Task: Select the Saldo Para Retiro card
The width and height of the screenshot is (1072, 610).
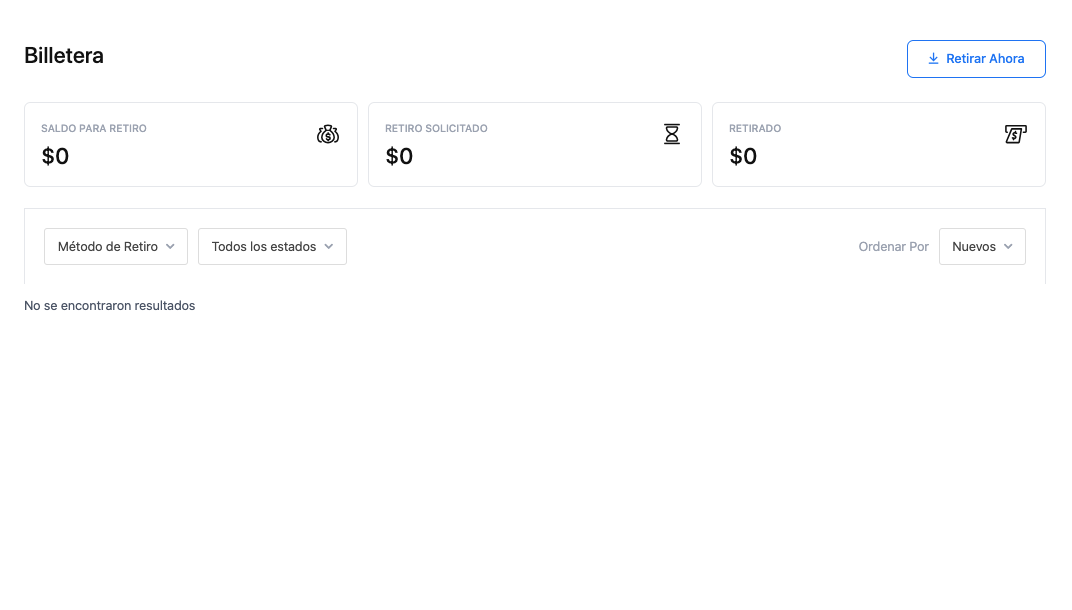Action: point(191,144)
